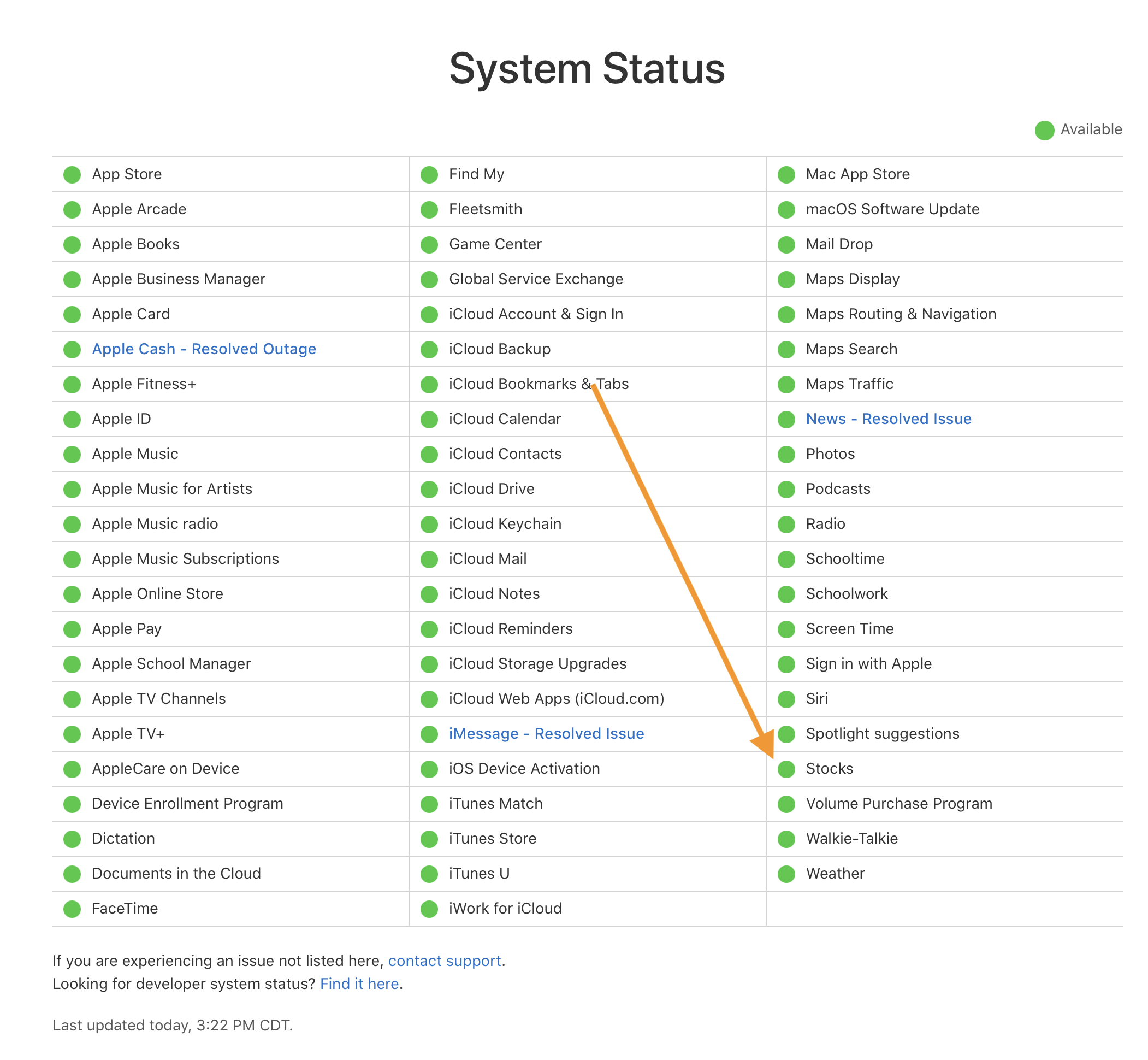
Task: Click the green Available legend dot
Action: pos(1044,130)
